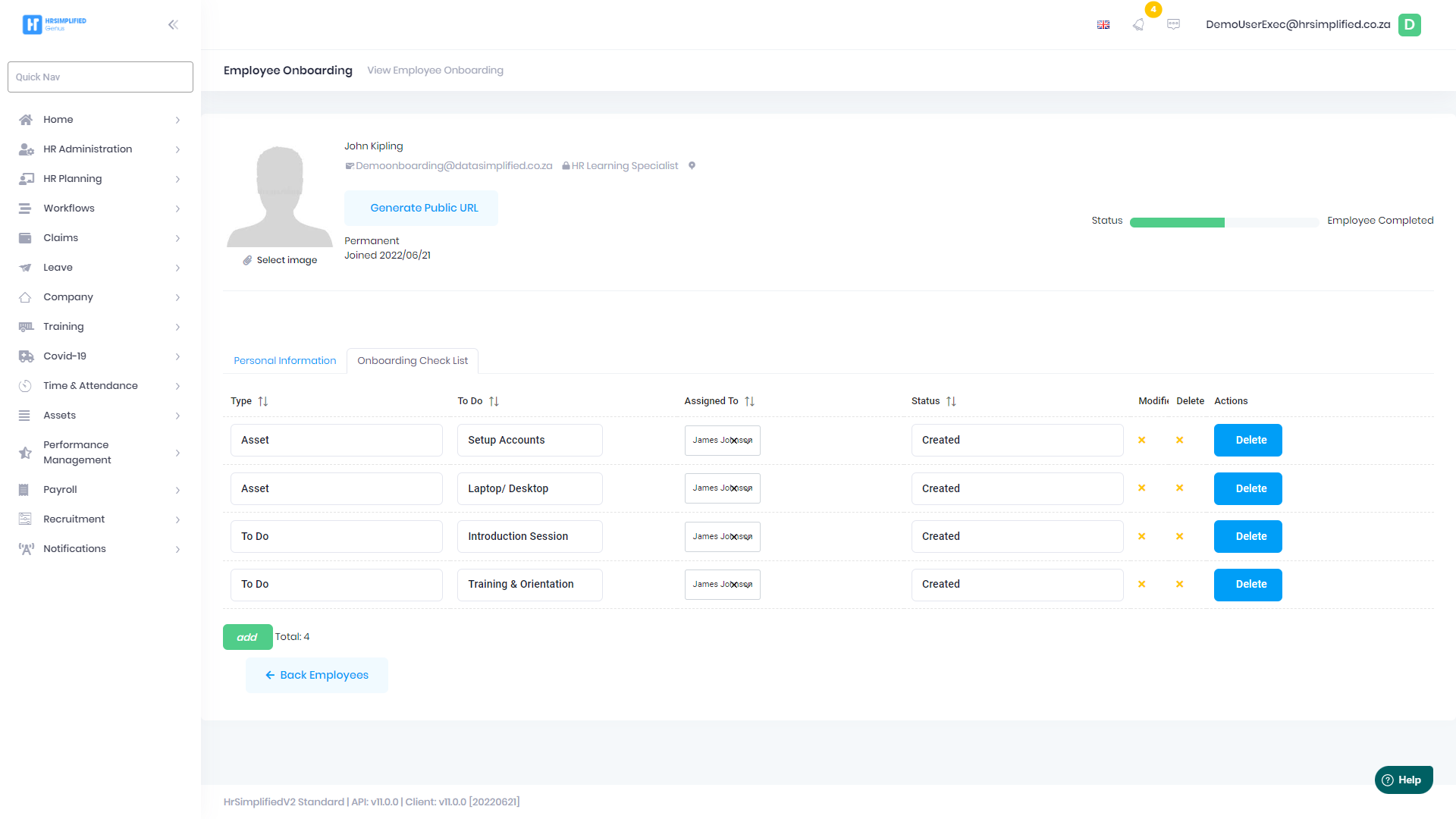This screenshot has width=1456, height=819.
Task: Focus the Quick Nav search field
Action: (100, 77)
